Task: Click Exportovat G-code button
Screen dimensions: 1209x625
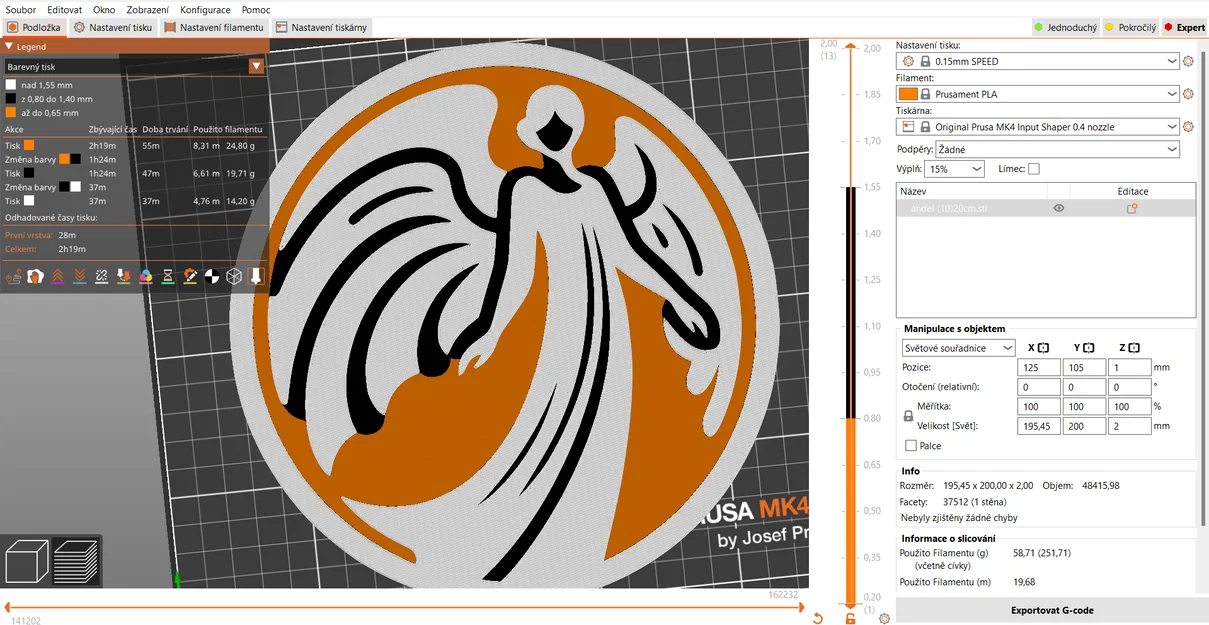Action: 1052,610
